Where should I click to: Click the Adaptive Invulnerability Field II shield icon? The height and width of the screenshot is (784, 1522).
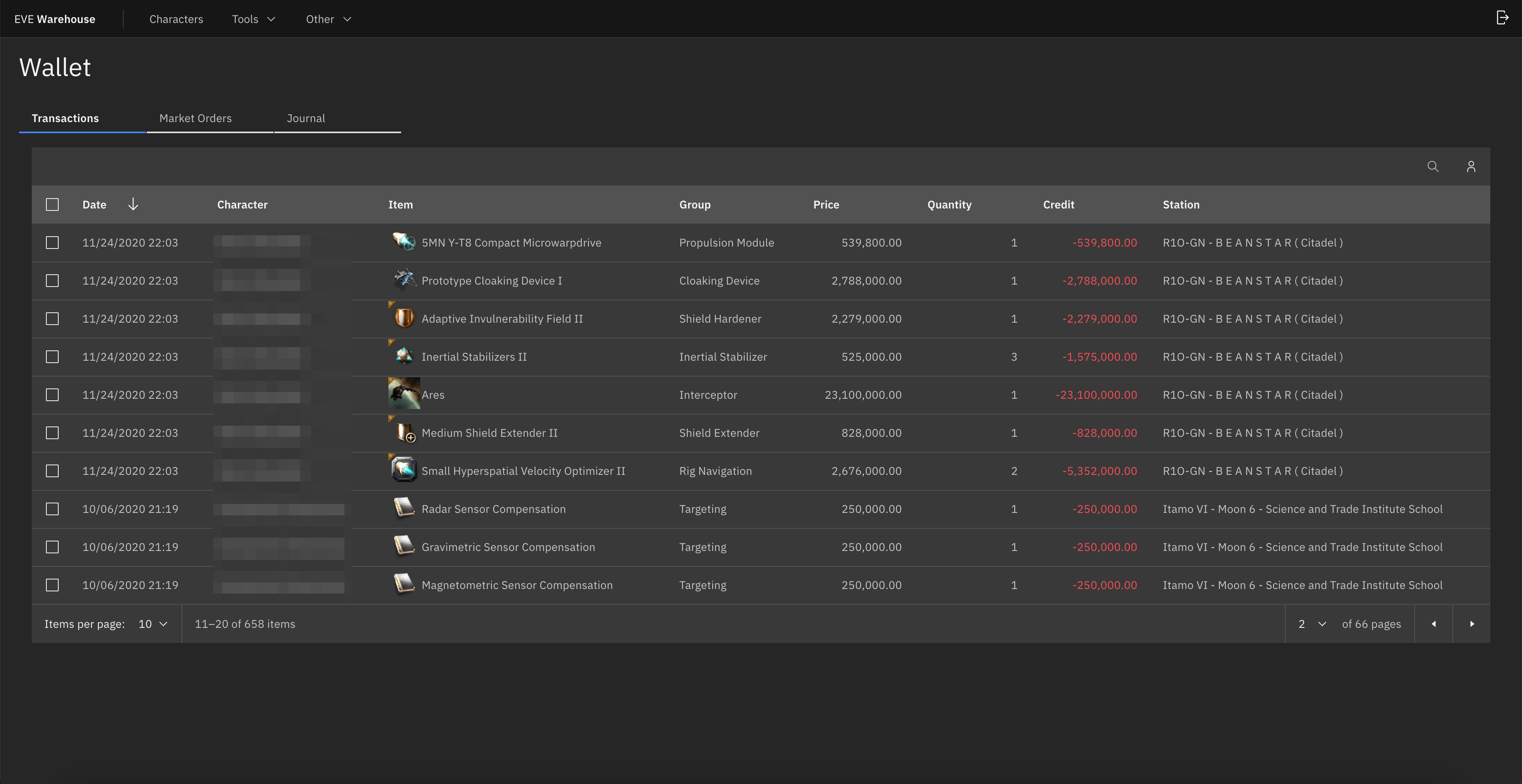(x=404, y=318)
